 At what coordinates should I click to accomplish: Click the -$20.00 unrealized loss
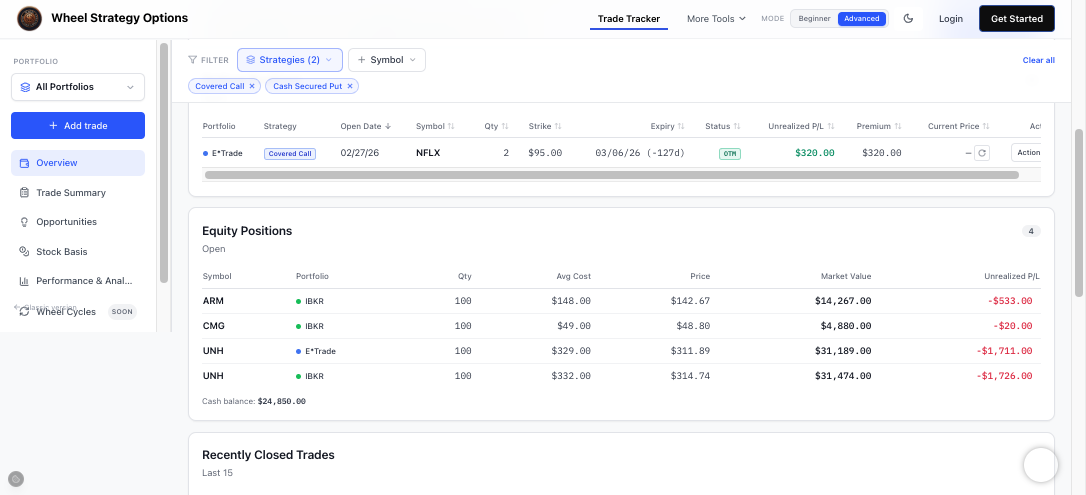click(1011, 326)
